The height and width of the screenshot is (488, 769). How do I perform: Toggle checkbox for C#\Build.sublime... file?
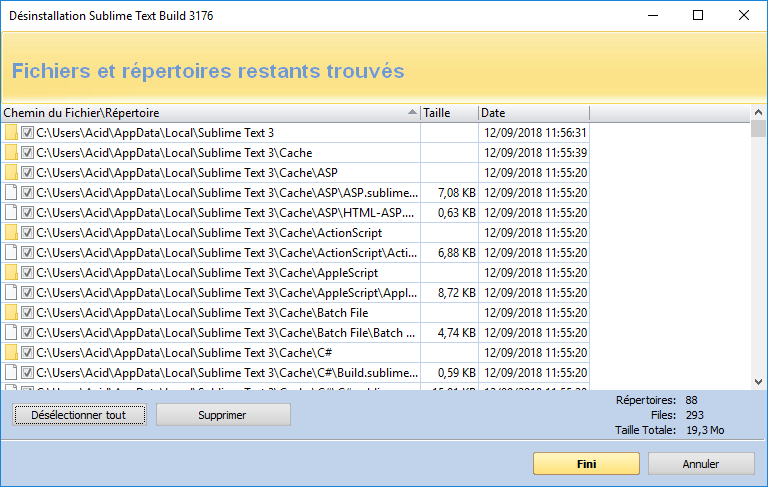(27, 373)
